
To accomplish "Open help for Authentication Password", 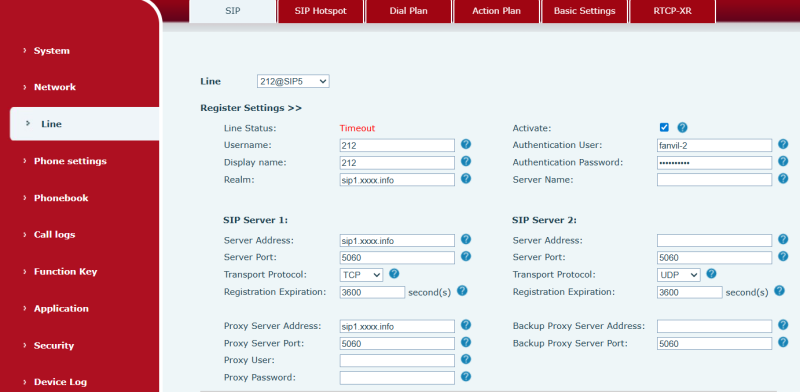I will click(x=783, y=161).
